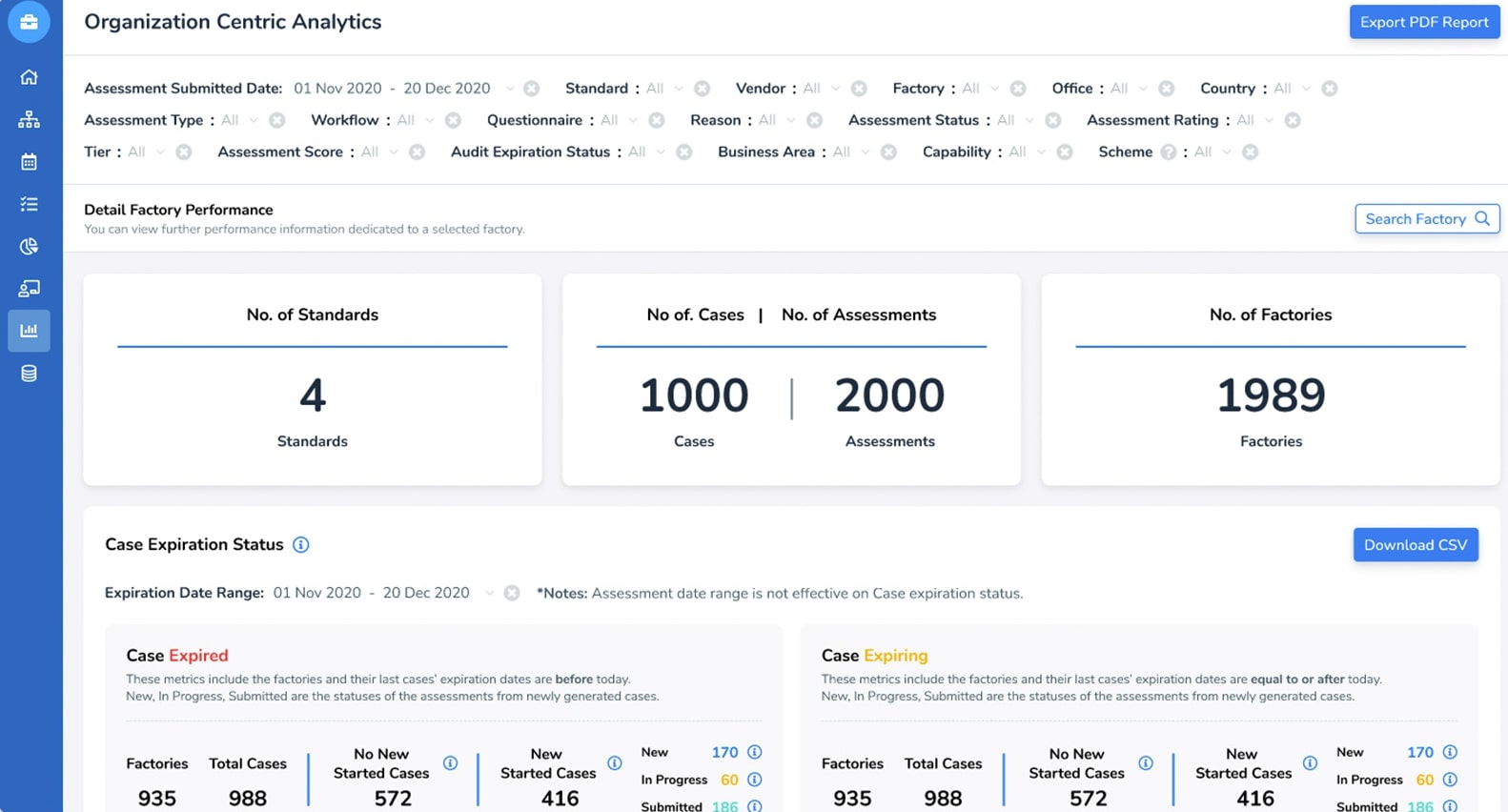Show info for Case Expired New Started Cases
The image size is (1508, 812).
tap(615, 763)
